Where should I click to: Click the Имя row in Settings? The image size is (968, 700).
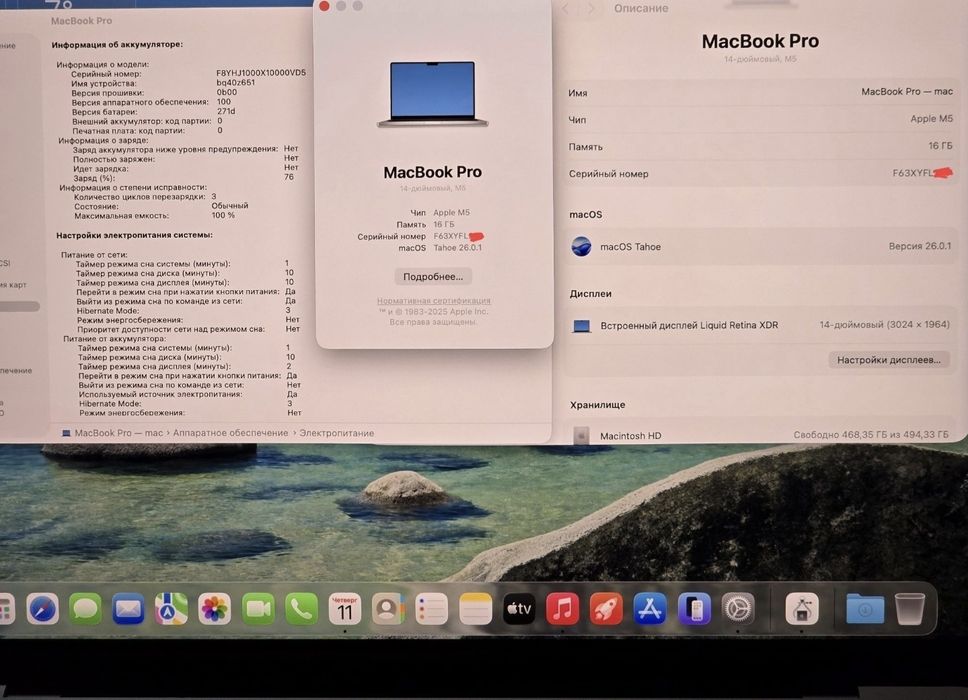(x=760, y=93)
